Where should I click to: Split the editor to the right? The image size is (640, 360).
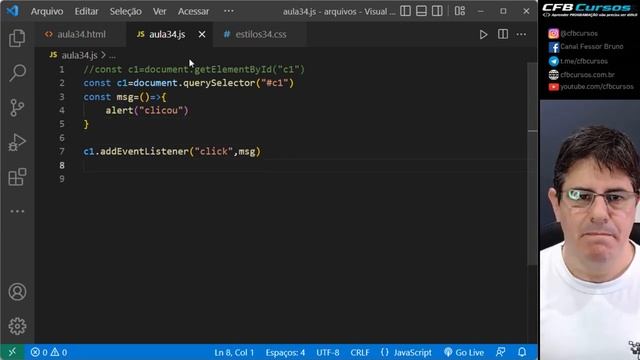point(503,34)
